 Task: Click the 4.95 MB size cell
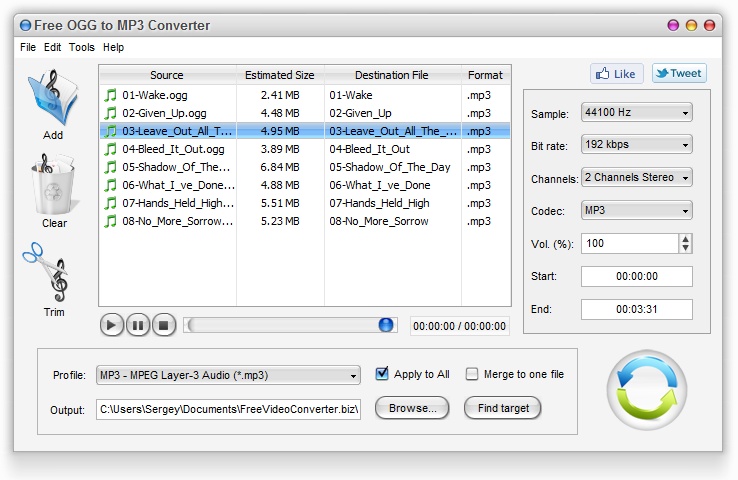[280, 131]
